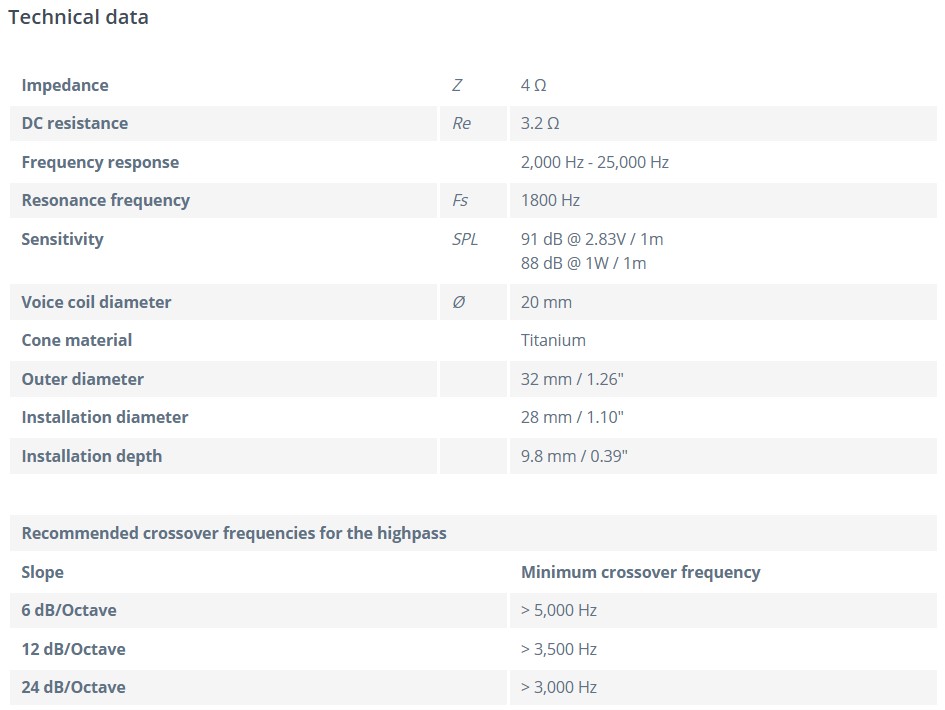The width and height of the screenshot is (945, 710).
Task: Click the Technical data heading
Action: click(78, 17)
